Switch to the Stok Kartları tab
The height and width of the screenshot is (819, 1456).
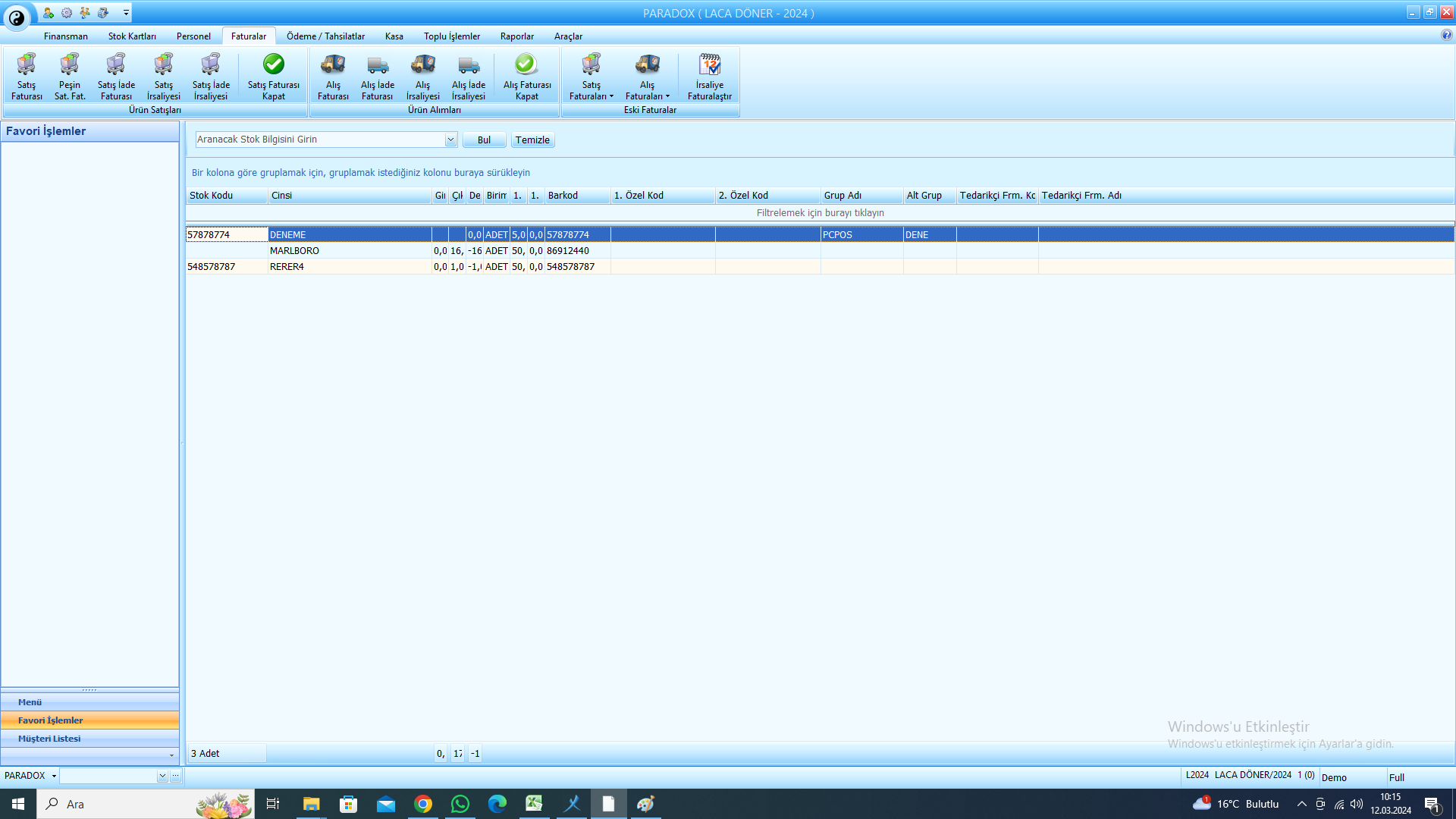pyautogui.click(x=132, y=36)
